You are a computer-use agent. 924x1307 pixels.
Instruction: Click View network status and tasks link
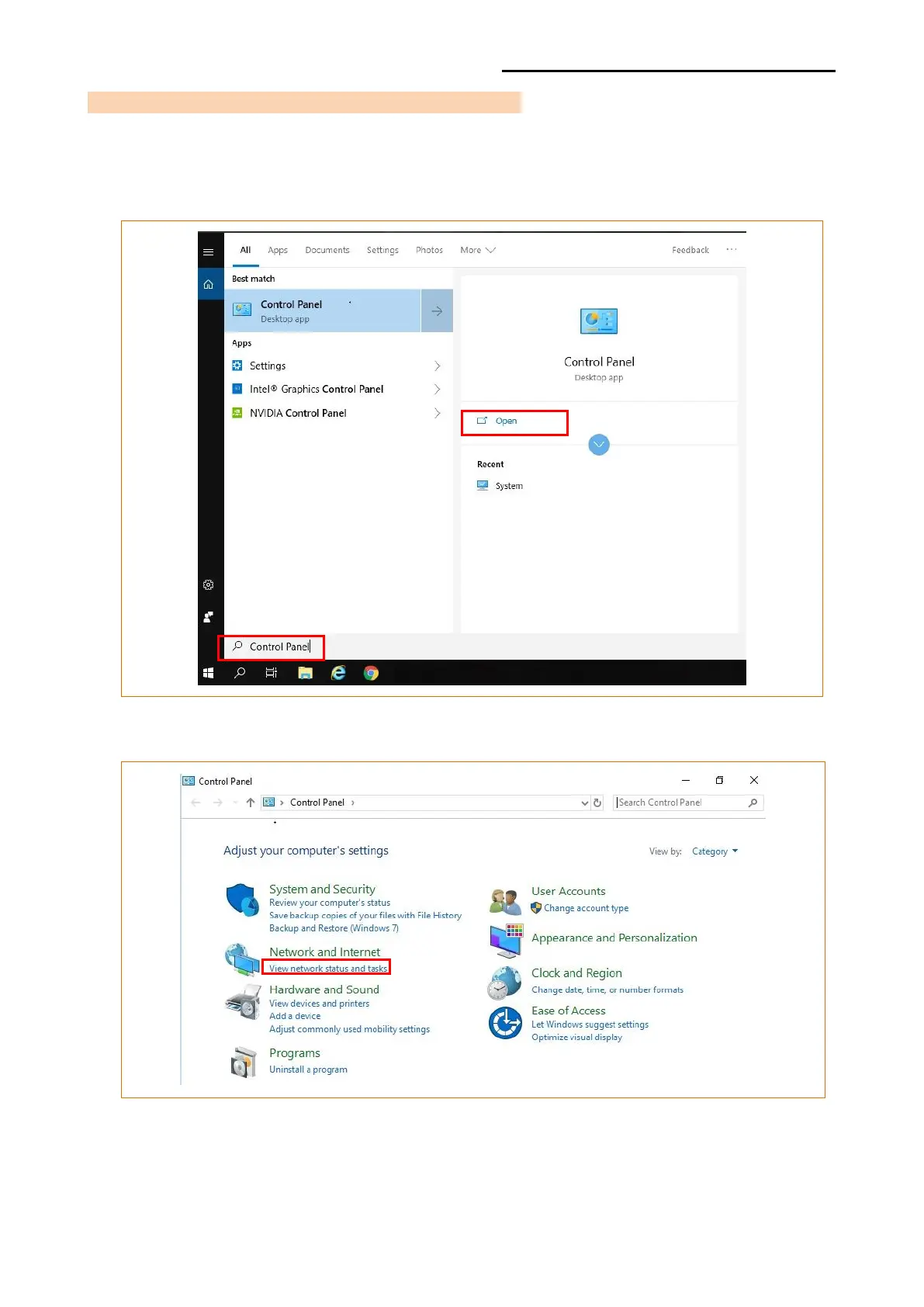(x=328, y=969)
